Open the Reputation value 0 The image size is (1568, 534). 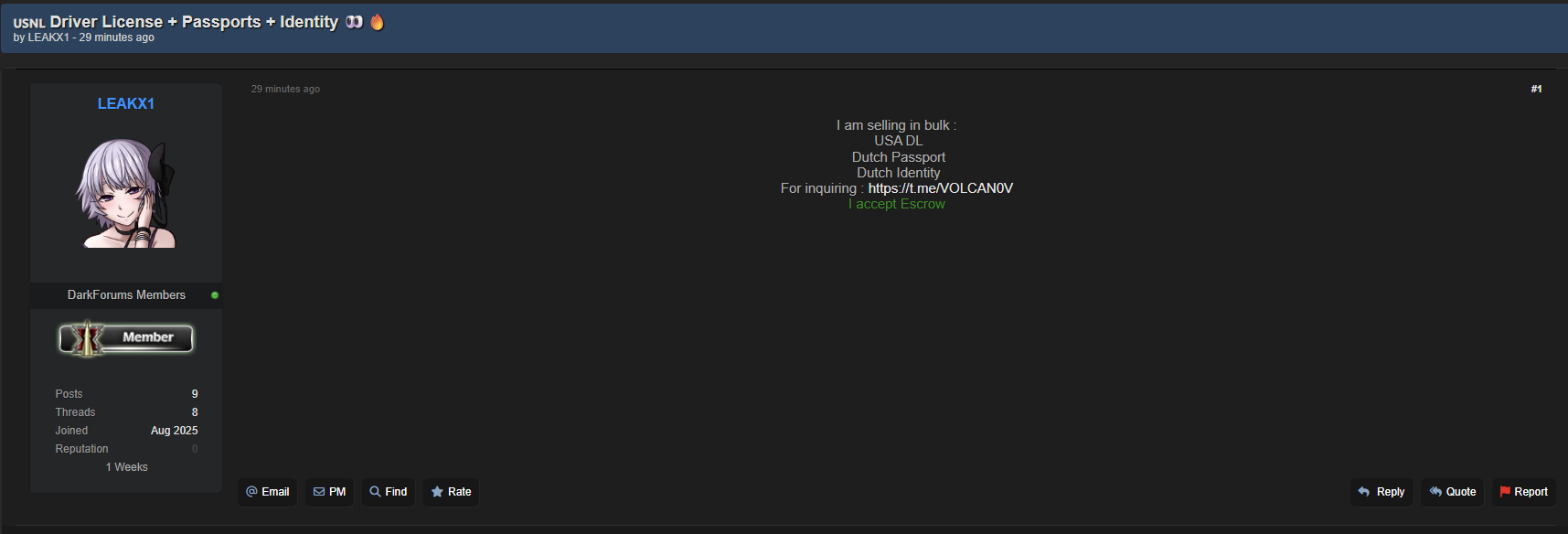[195, 449]
